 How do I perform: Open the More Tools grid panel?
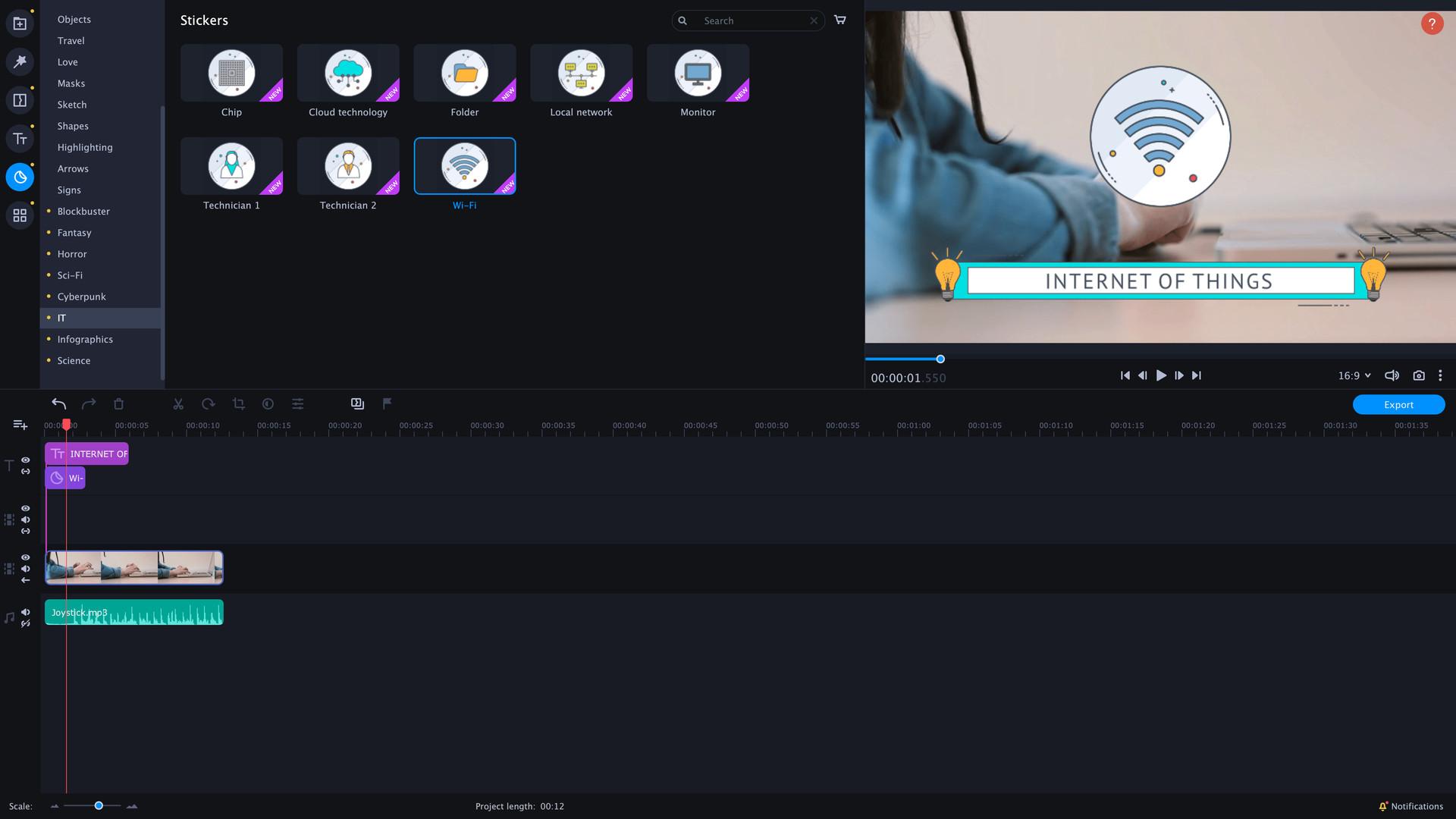[20, 215]
